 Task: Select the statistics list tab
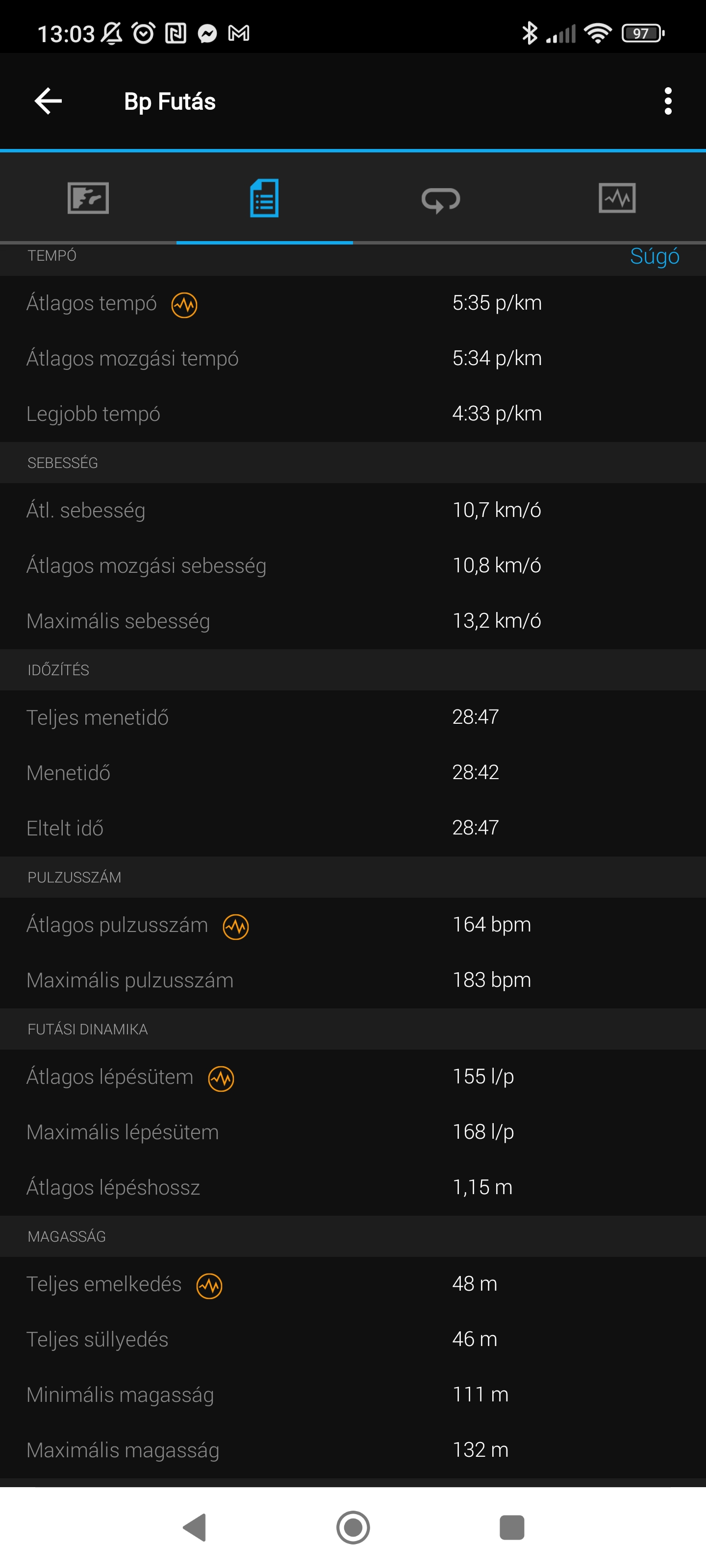coord(264,198)
